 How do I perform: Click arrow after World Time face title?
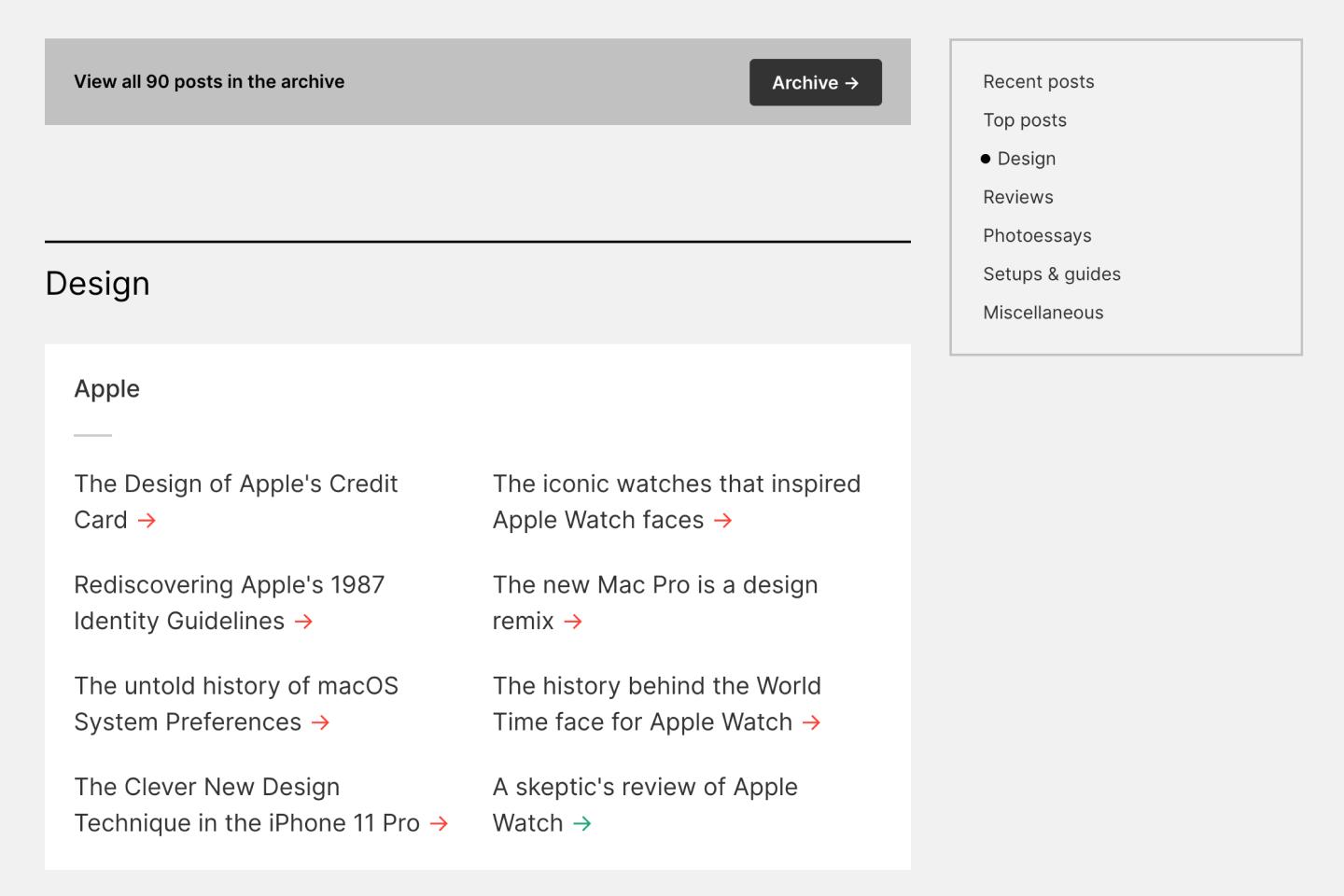(812, 722)
